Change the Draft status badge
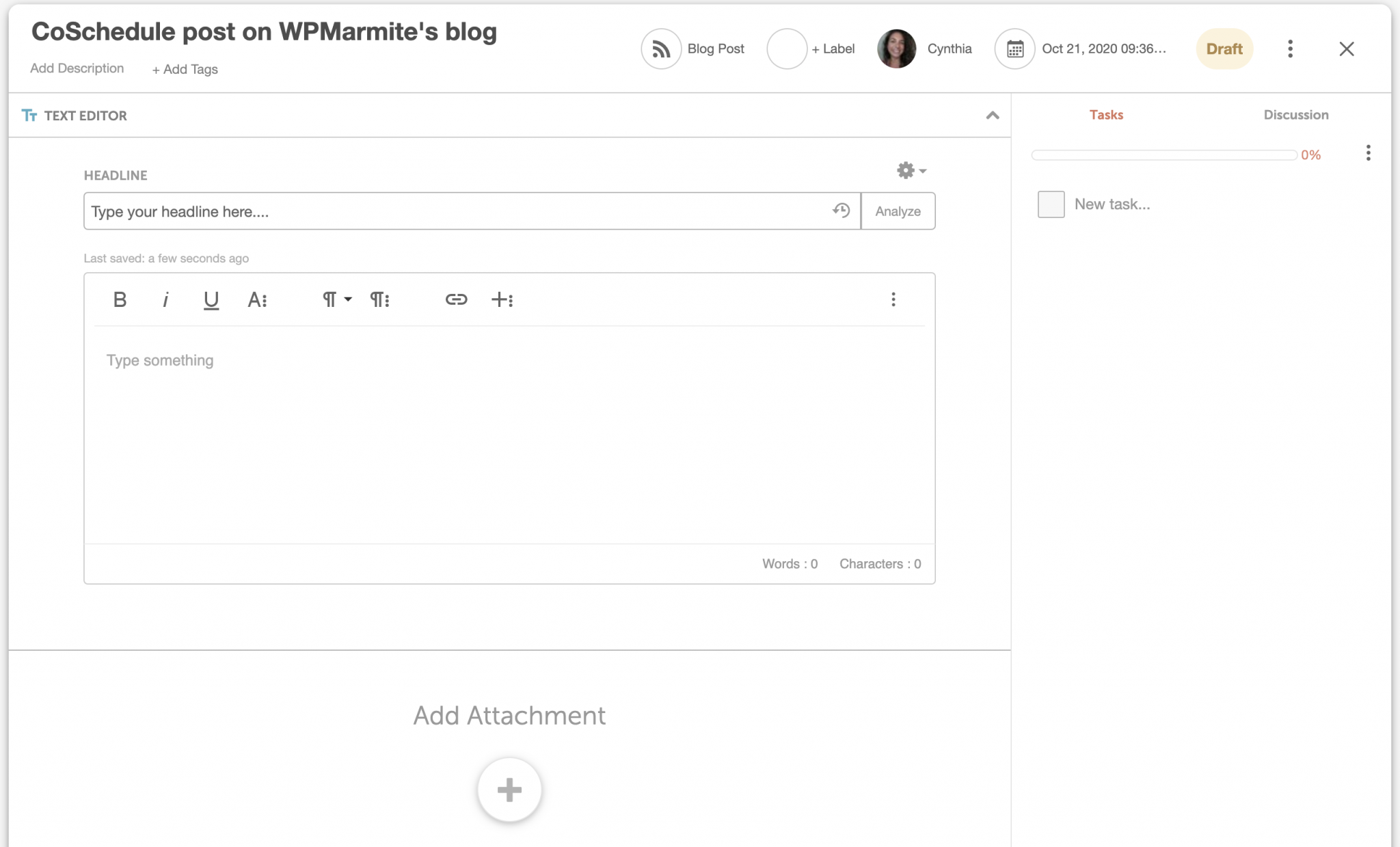 point(1224,49)
